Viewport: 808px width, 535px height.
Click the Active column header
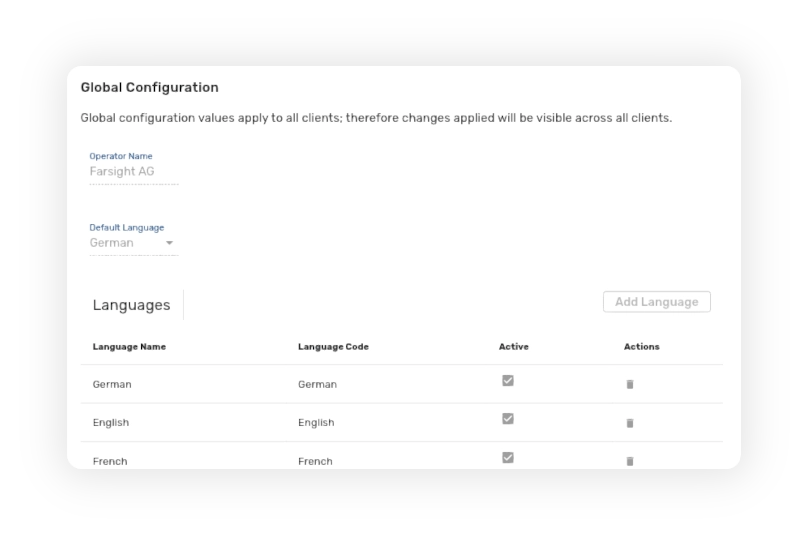pos(514,347)
